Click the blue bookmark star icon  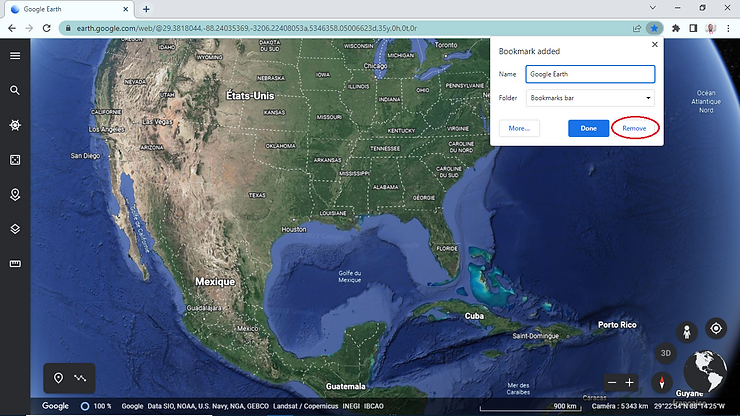pyautogui.click(x=654, y=28)
